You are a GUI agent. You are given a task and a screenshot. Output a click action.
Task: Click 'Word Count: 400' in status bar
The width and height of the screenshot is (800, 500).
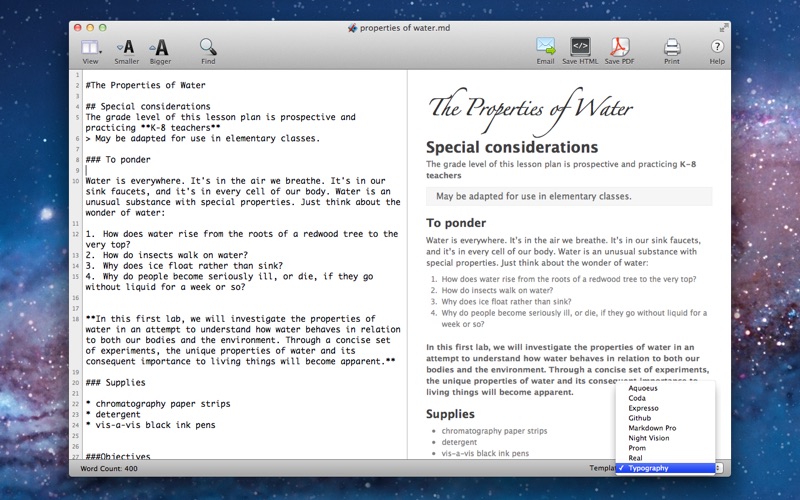(x=109, y=468)
